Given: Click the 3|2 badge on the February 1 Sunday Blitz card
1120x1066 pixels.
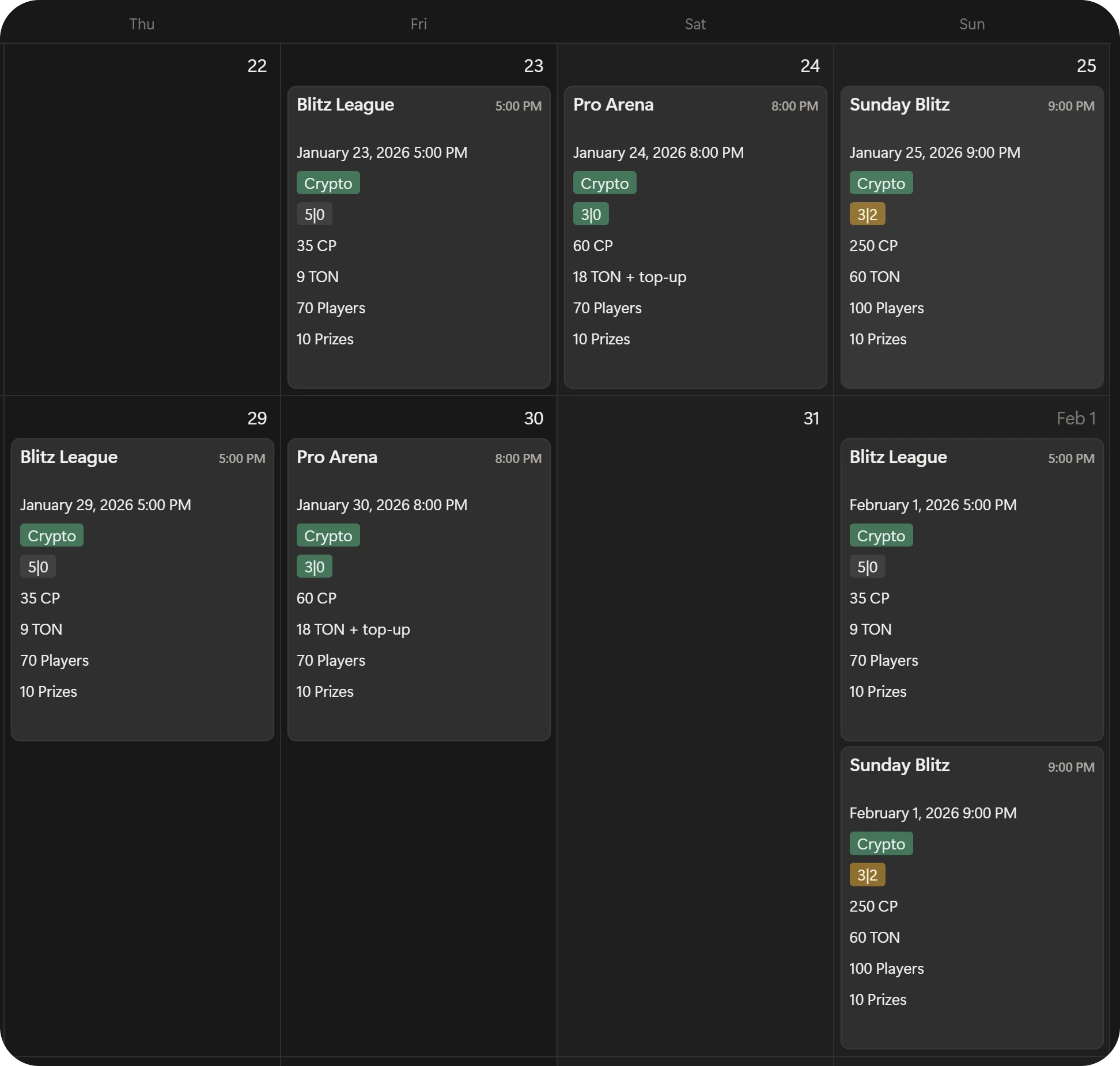Looking at the screenshot, I should [867, 875].
